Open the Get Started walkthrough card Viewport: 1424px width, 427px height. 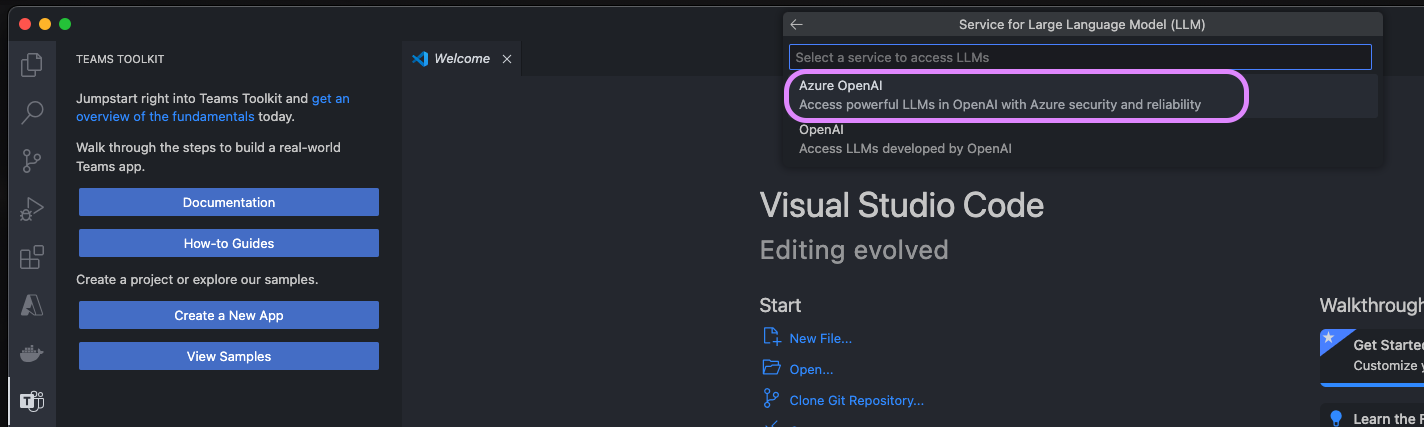point(1372,357)
